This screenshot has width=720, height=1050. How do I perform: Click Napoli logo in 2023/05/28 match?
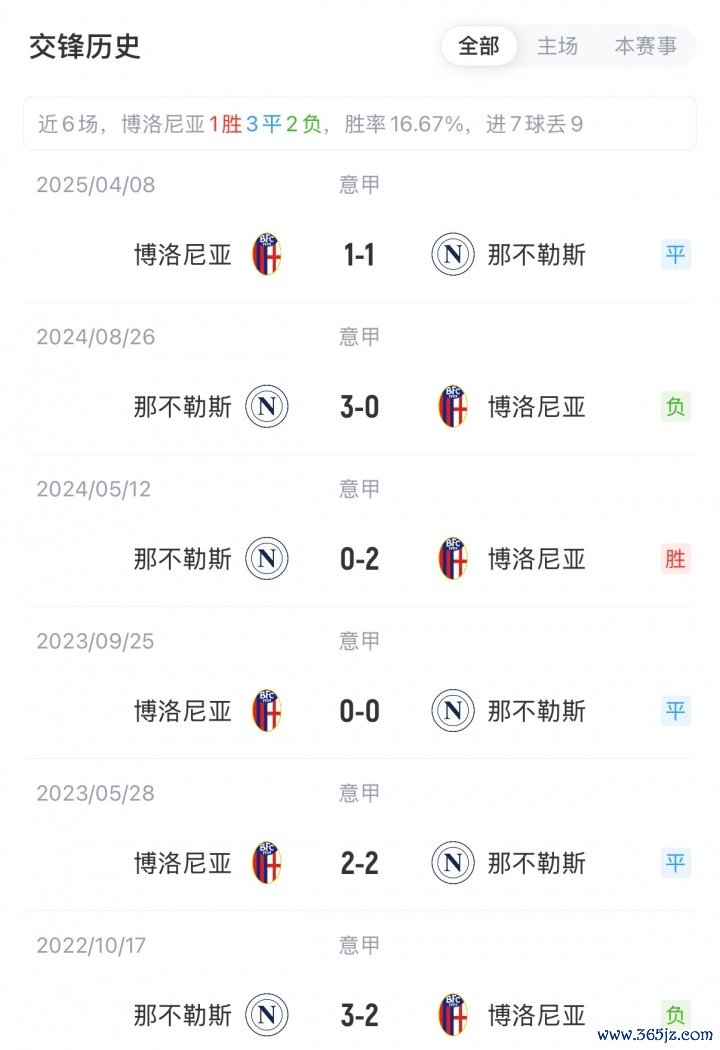[453, 863]
